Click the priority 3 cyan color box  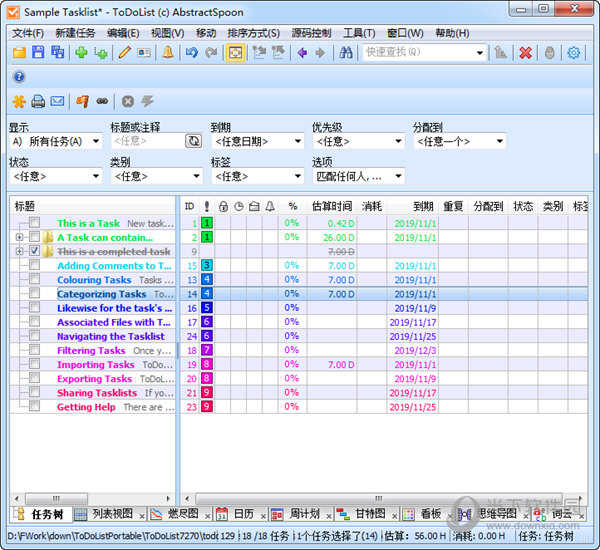tap(206, 266)
